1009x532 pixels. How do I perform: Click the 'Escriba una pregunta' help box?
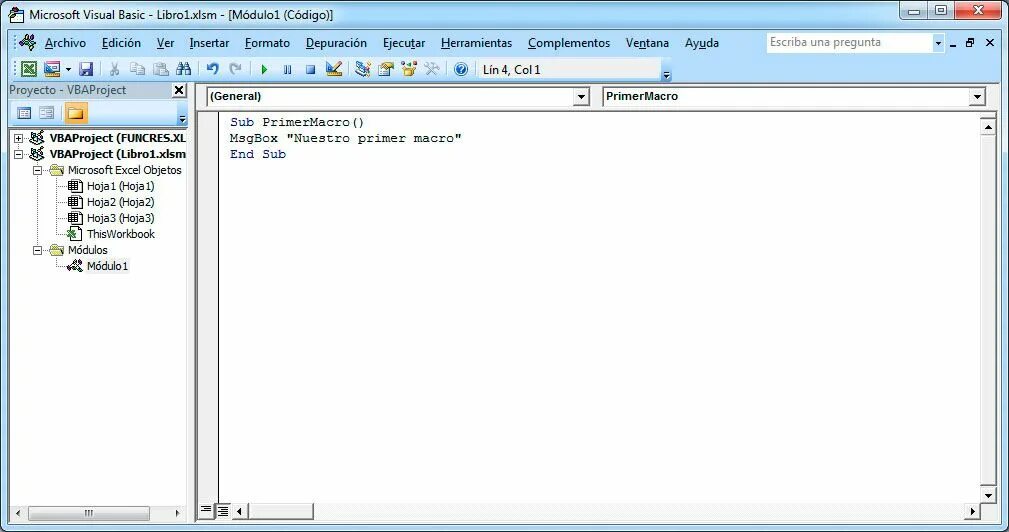tap(849, 42)
